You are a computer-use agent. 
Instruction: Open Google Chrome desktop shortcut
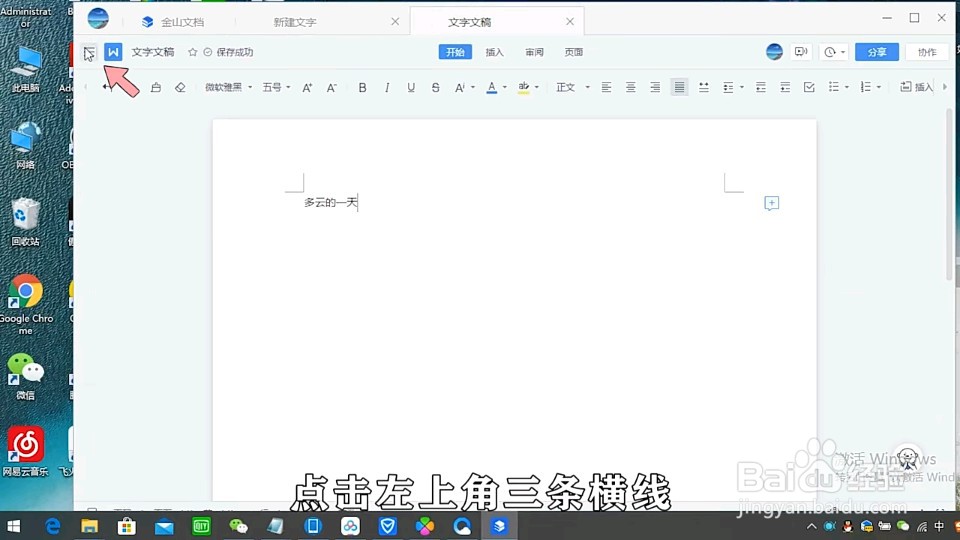[26, 305]
